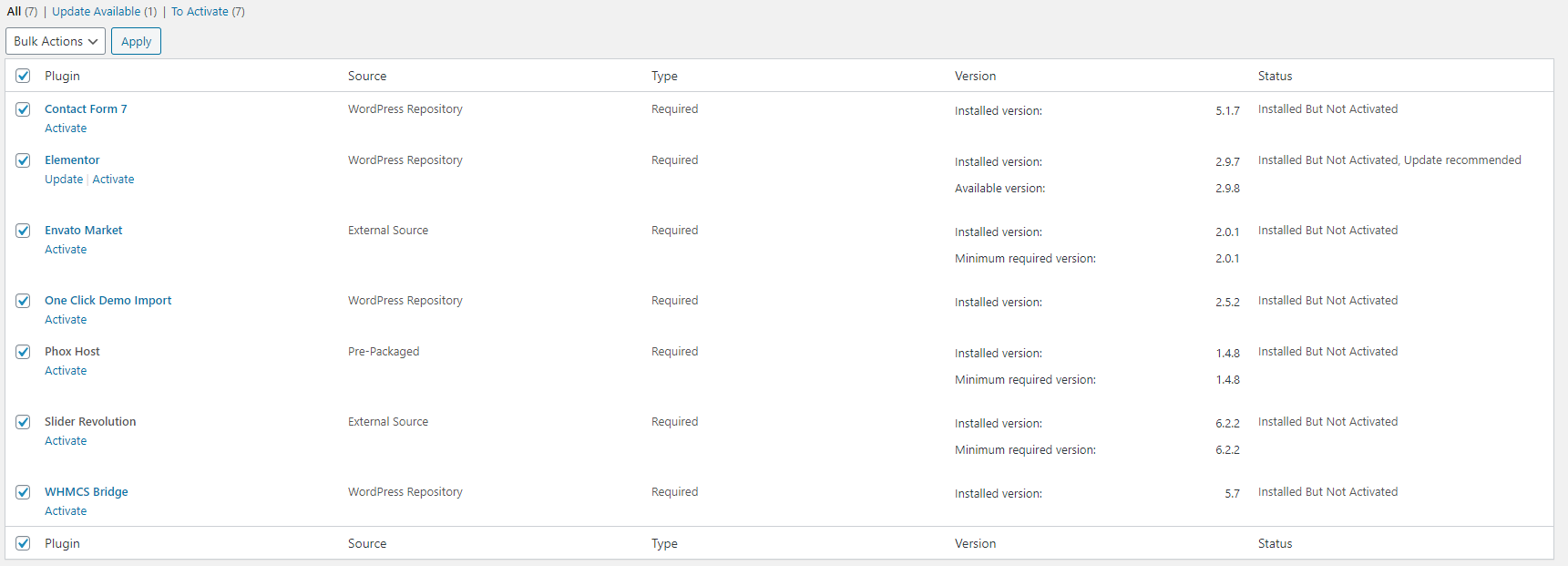Activate the Elementor plugin
Viewport: 1568px width, 566px height.
[113, 180]
